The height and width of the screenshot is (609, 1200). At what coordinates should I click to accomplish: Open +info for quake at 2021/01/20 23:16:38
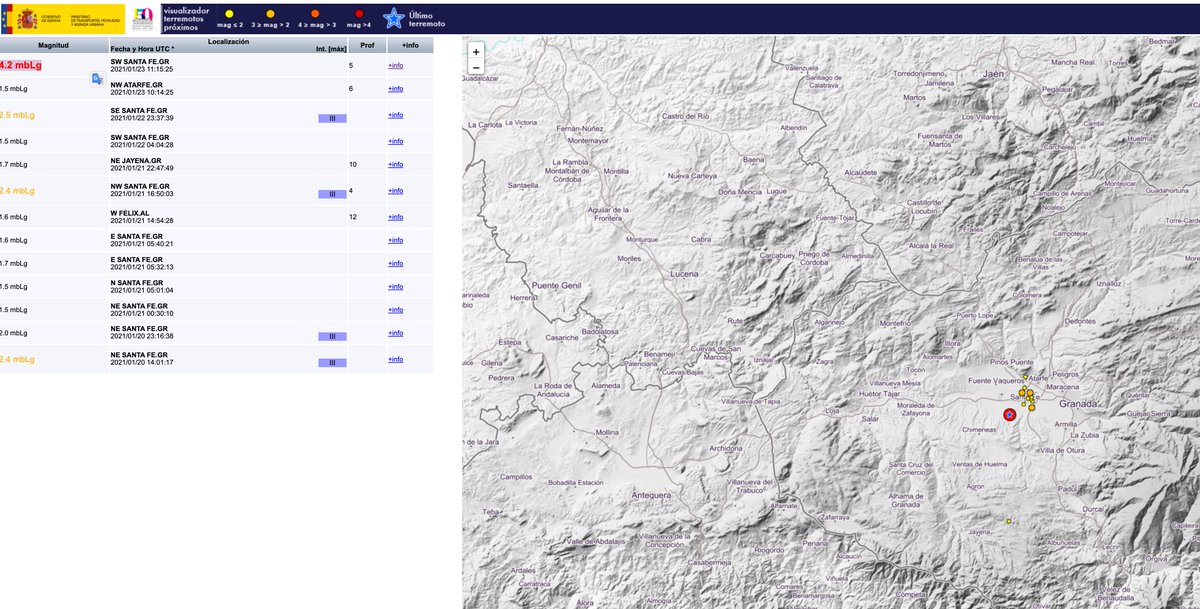point(396,333)
